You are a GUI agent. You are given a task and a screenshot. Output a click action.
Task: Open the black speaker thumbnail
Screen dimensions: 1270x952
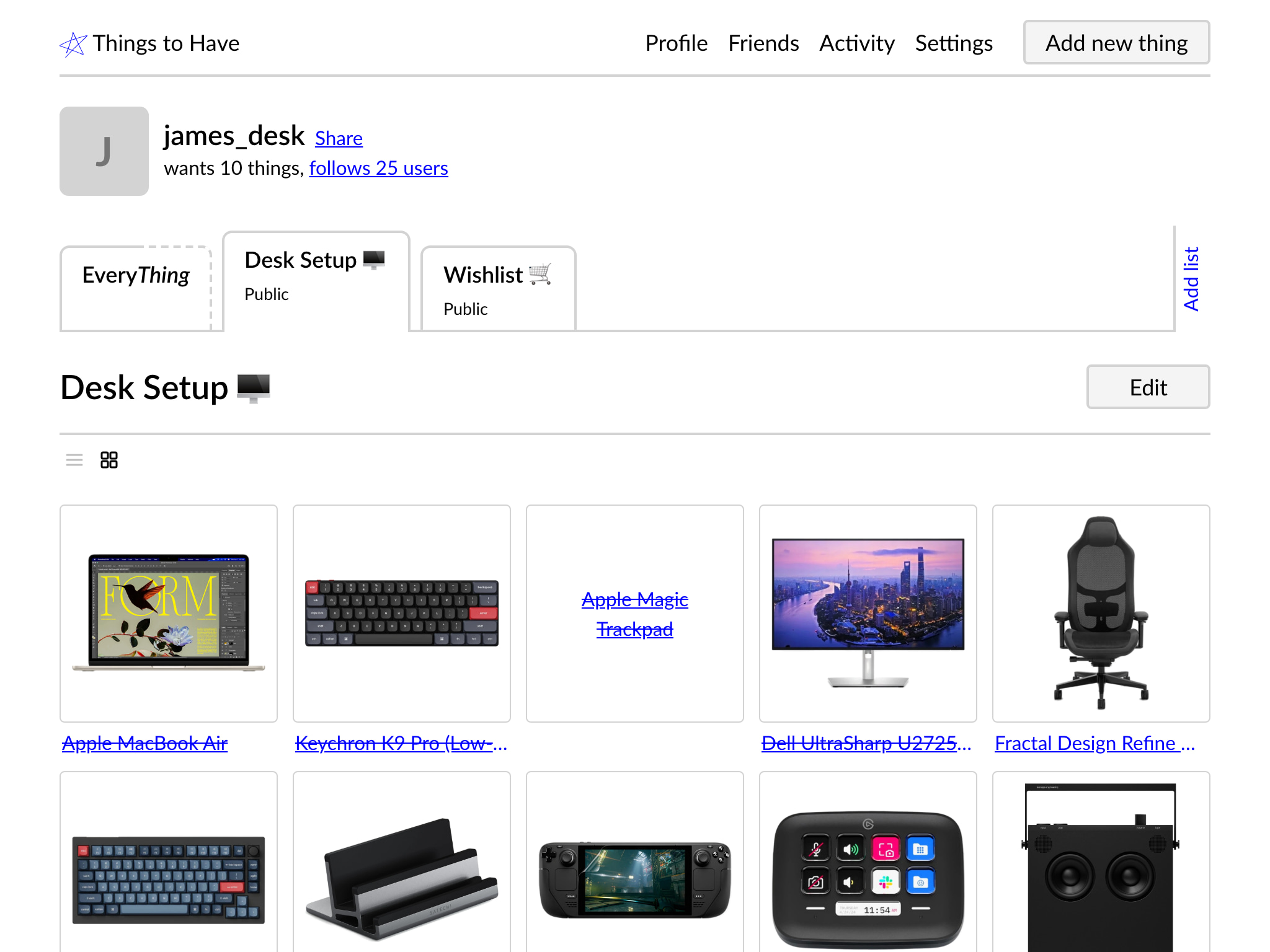coord(1101,862)
